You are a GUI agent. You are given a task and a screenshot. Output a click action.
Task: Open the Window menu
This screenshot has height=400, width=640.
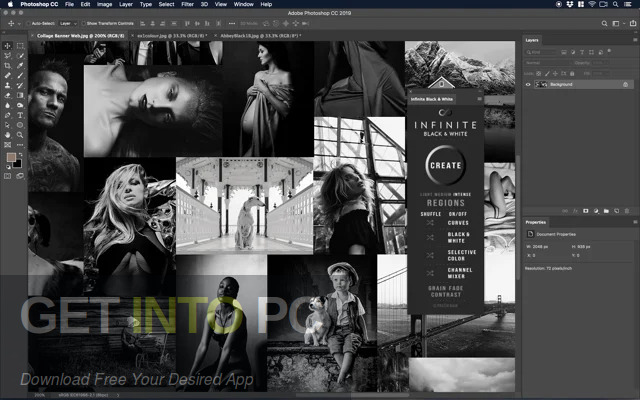[x=244, y=4]
